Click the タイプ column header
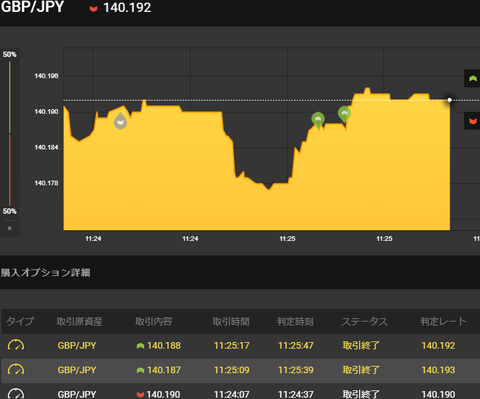This screenshot has width=480, height=399. 20,321
